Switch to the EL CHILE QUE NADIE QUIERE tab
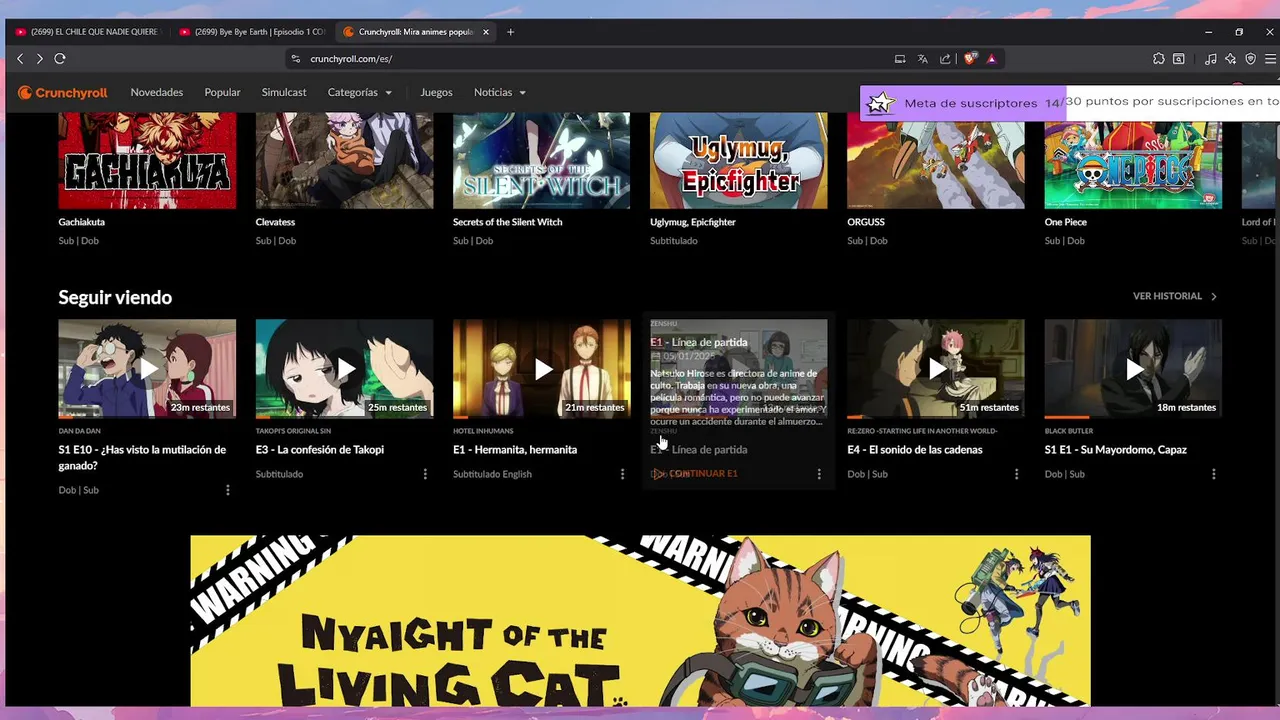1280x720 pixels. 88,32
